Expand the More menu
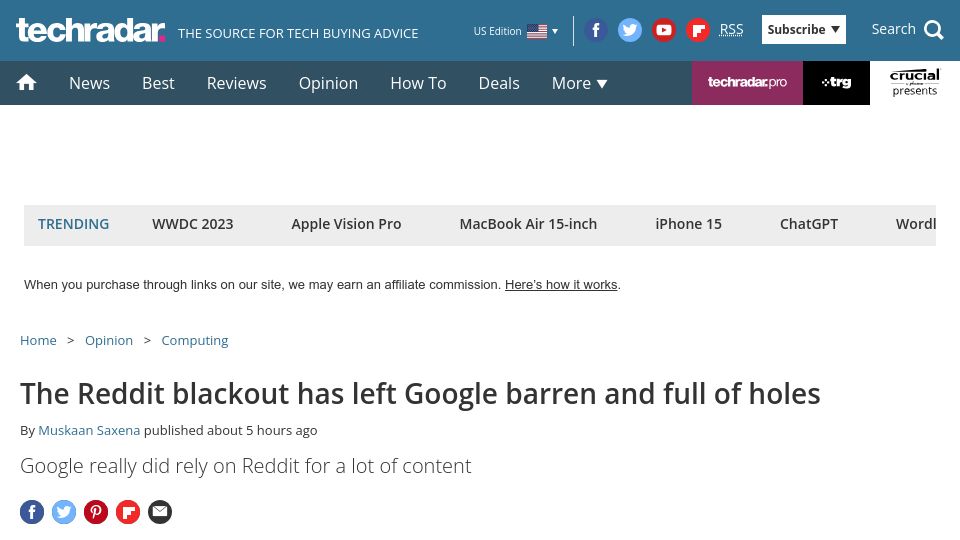Screen dimensions: 960x540 click(x=579, y=83)
